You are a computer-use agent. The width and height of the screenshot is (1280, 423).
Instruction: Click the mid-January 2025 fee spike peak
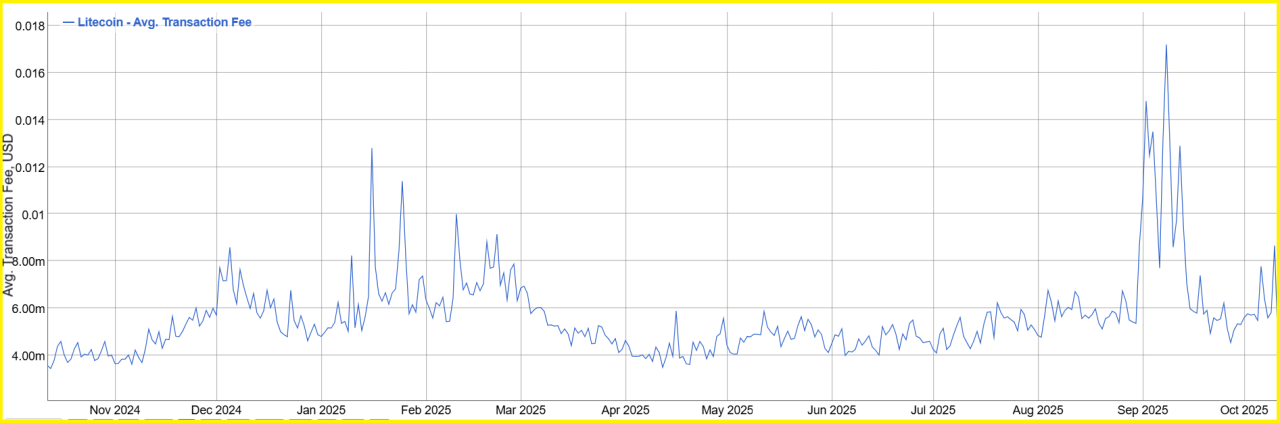(x=372, y=149)
